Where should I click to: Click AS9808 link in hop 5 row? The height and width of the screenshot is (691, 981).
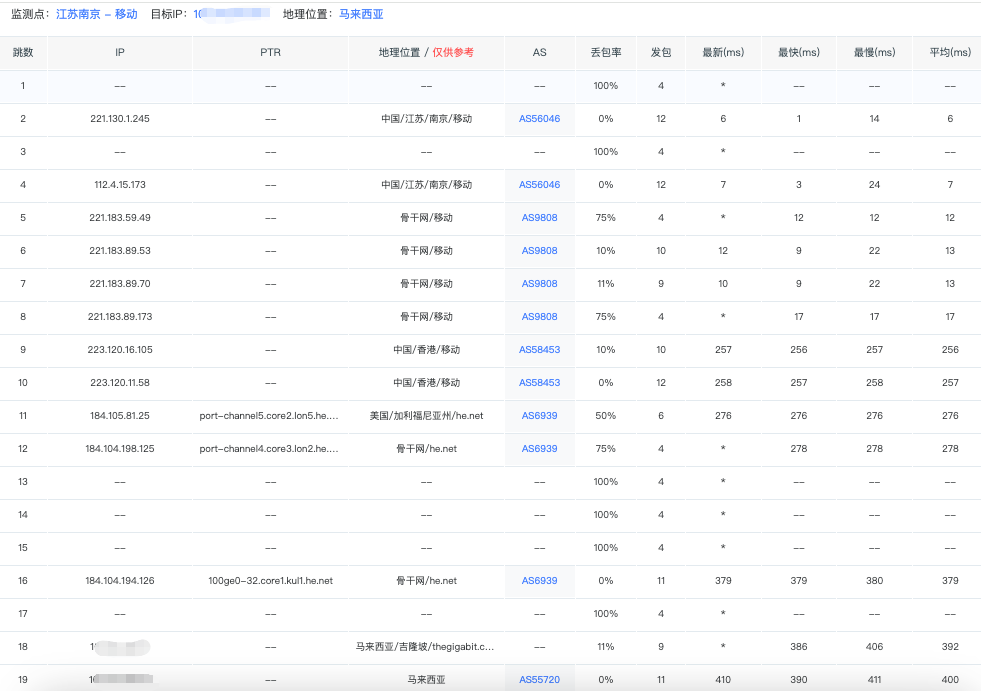pos(539,218)
